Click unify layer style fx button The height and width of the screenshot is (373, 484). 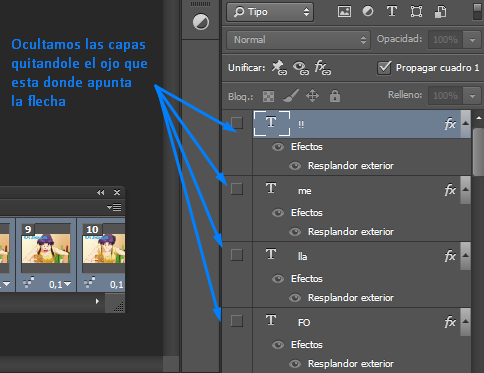point(323,68)
